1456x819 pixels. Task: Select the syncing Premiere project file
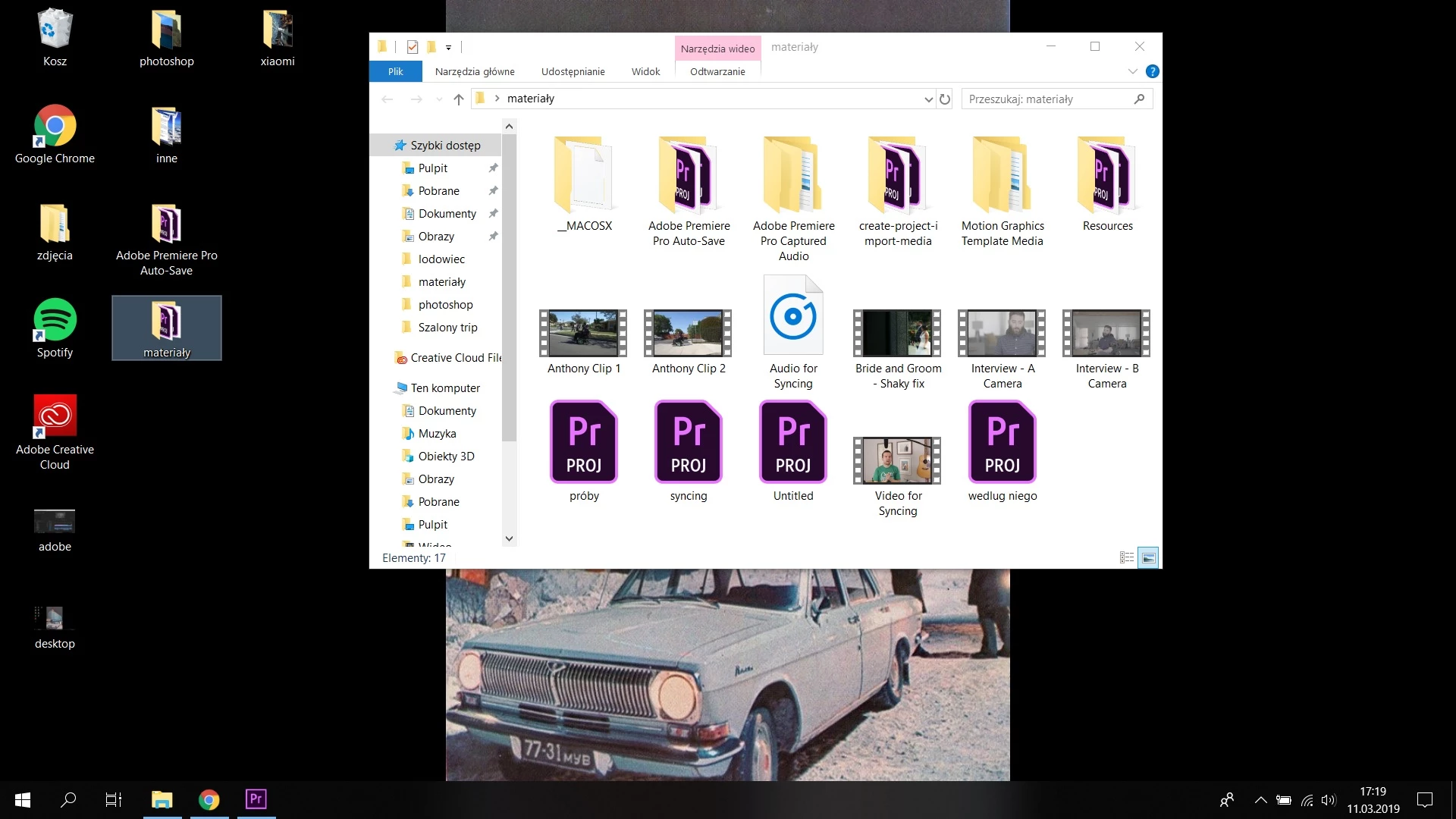click(x=688, y=444)
